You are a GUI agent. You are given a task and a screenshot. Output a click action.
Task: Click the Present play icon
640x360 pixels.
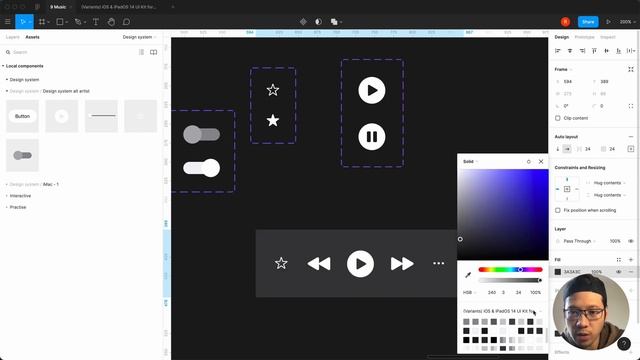point(608,22)
